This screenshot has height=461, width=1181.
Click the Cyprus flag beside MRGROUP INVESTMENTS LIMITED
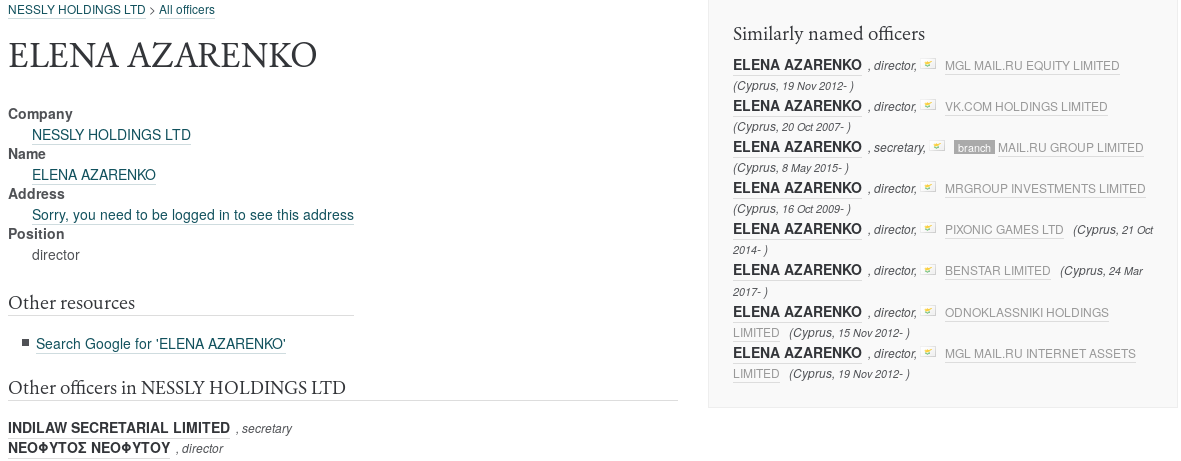click(x=929, y=187)
